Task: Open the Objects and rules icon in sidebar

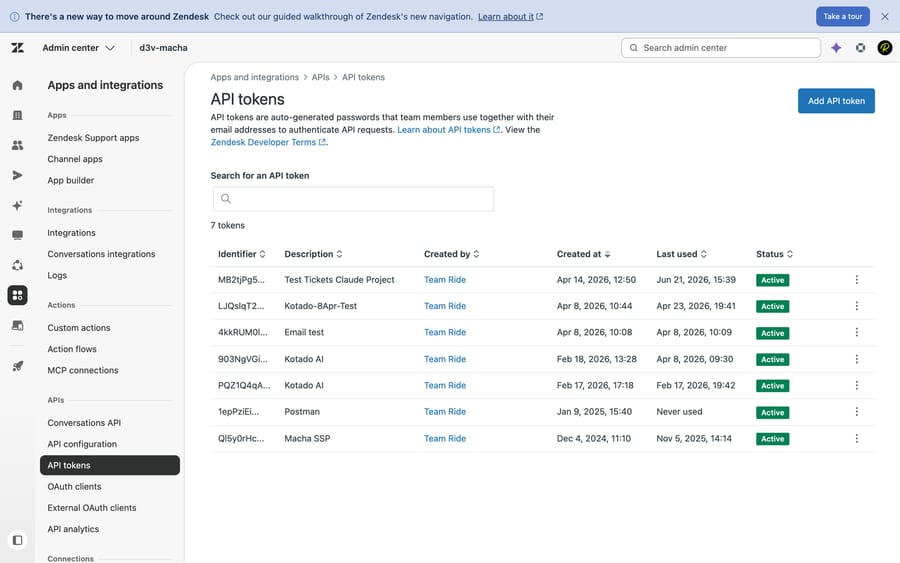Action: [x=18, y=265]
